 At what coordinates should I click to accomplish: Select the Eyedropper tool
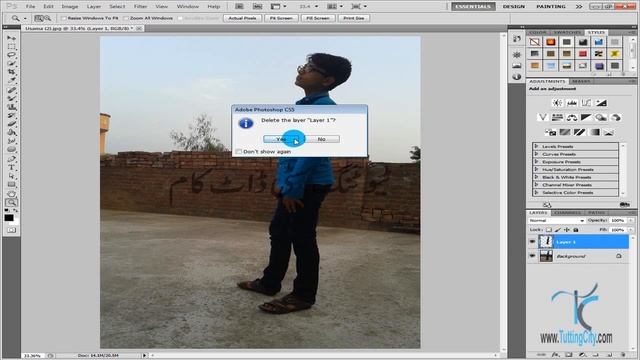11,81
